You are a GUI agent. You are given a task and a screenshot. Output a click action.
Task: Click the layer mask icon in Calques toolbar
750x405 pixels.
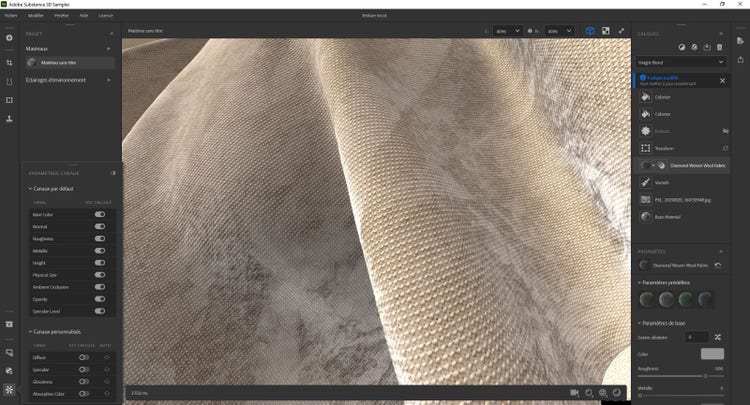682,47
